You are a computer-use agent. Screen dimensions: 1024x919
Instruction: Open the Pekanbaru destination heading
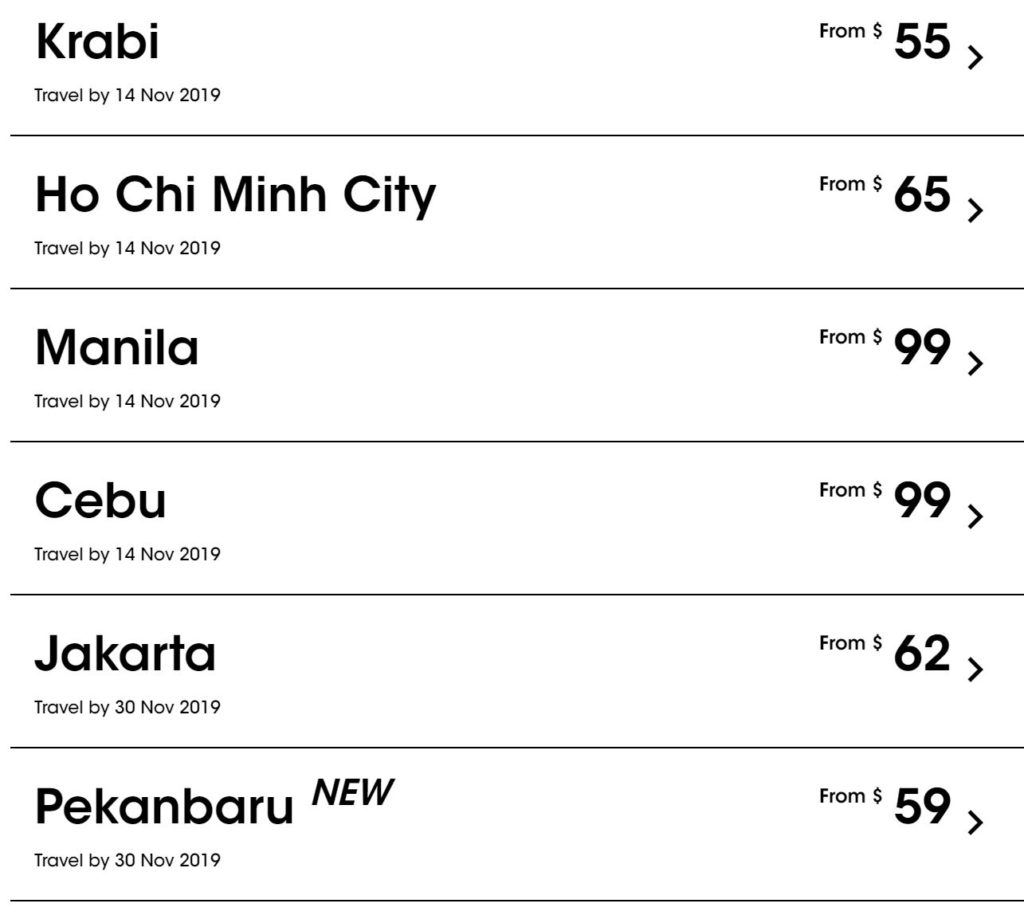coord(164,808)
